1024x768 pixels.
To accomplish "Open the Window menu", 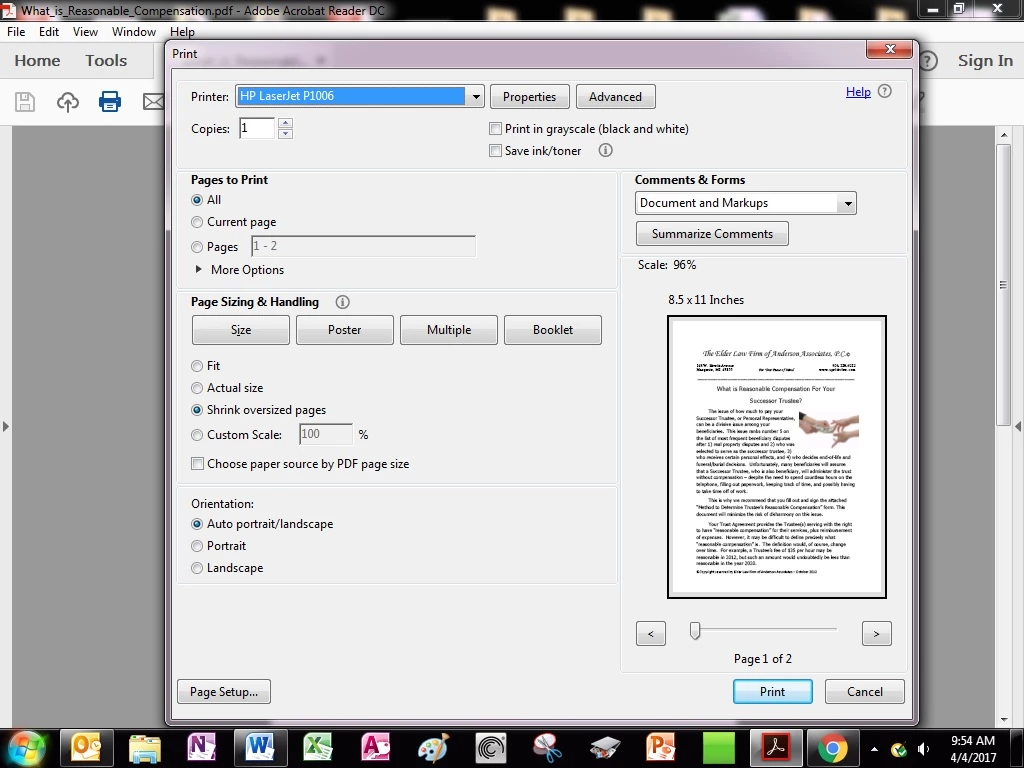I will click(134, 31).
